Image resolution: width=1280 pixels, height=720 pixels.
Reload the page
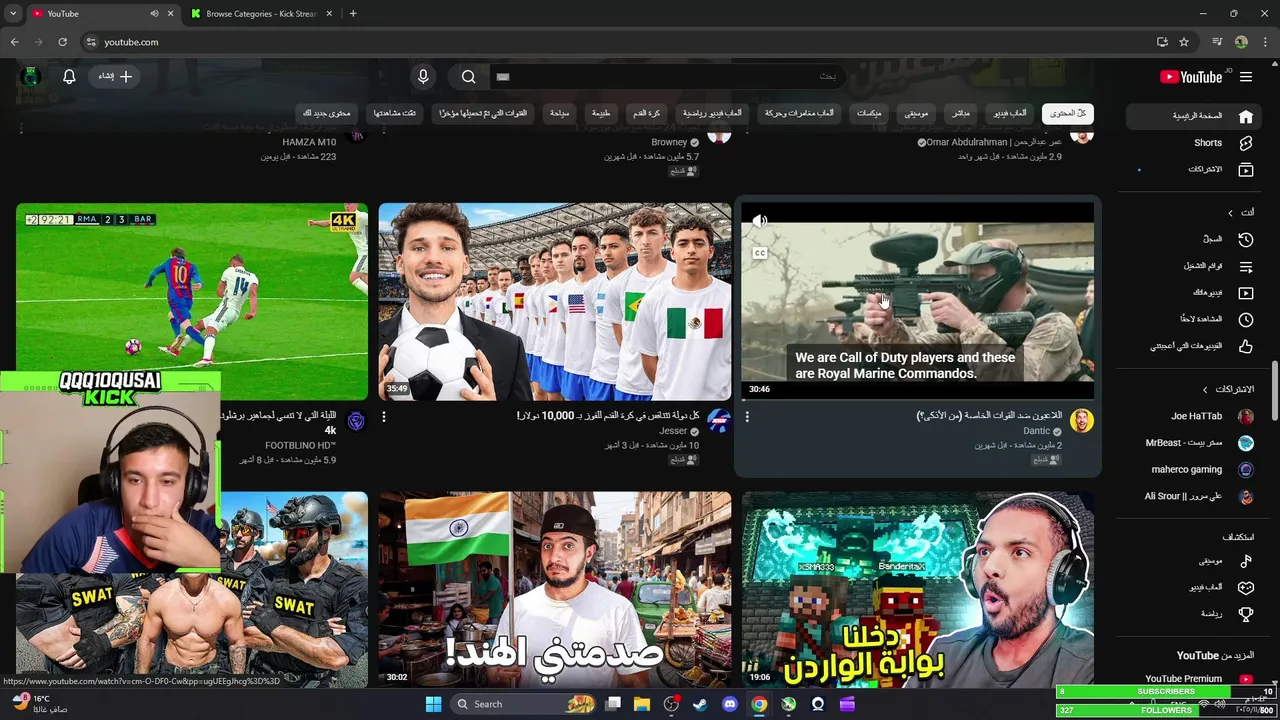point(62,42)
